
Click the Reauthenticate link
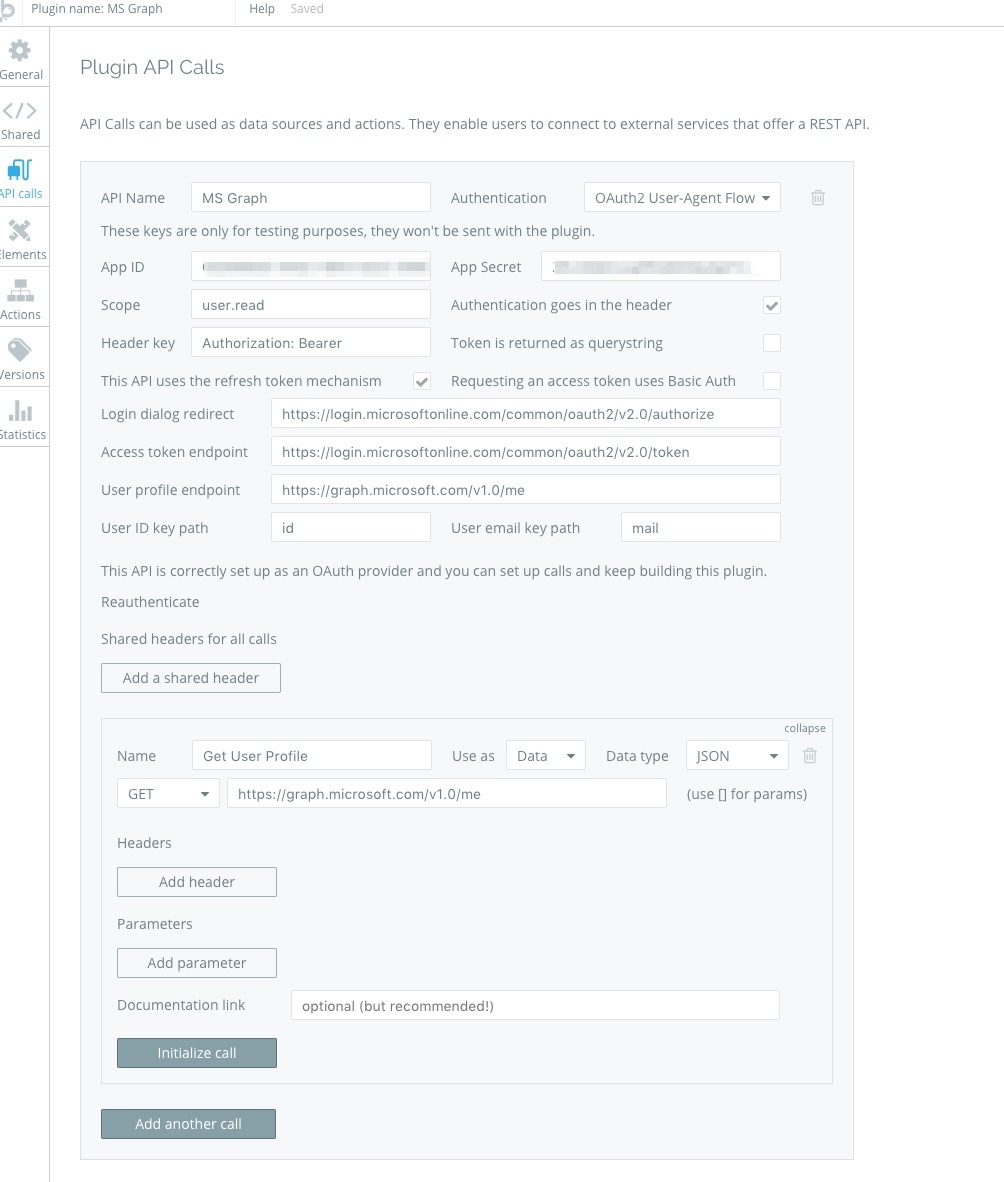(x=150, y=602)
